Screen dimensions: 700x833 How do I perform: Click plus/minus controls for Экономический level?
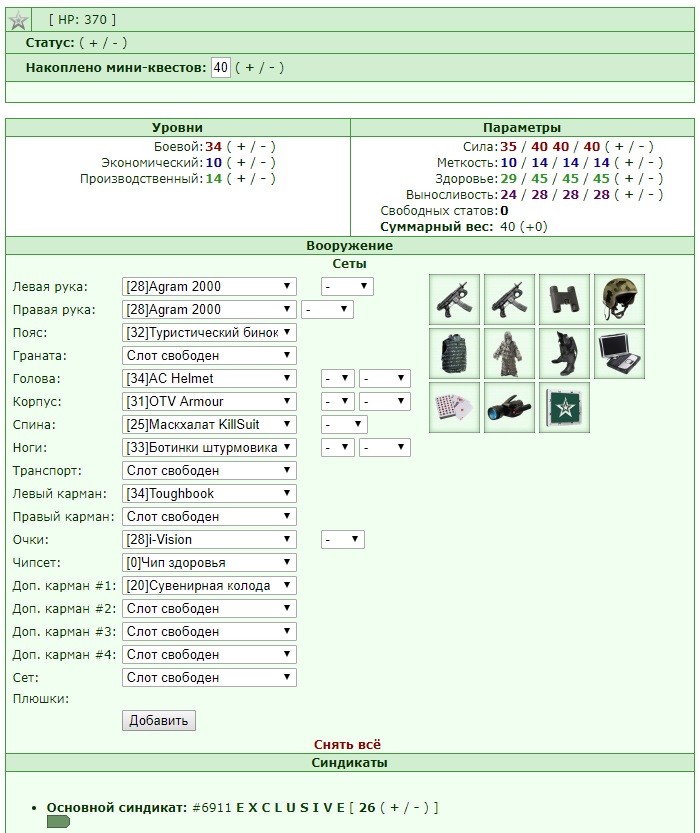tap(251, 163)
